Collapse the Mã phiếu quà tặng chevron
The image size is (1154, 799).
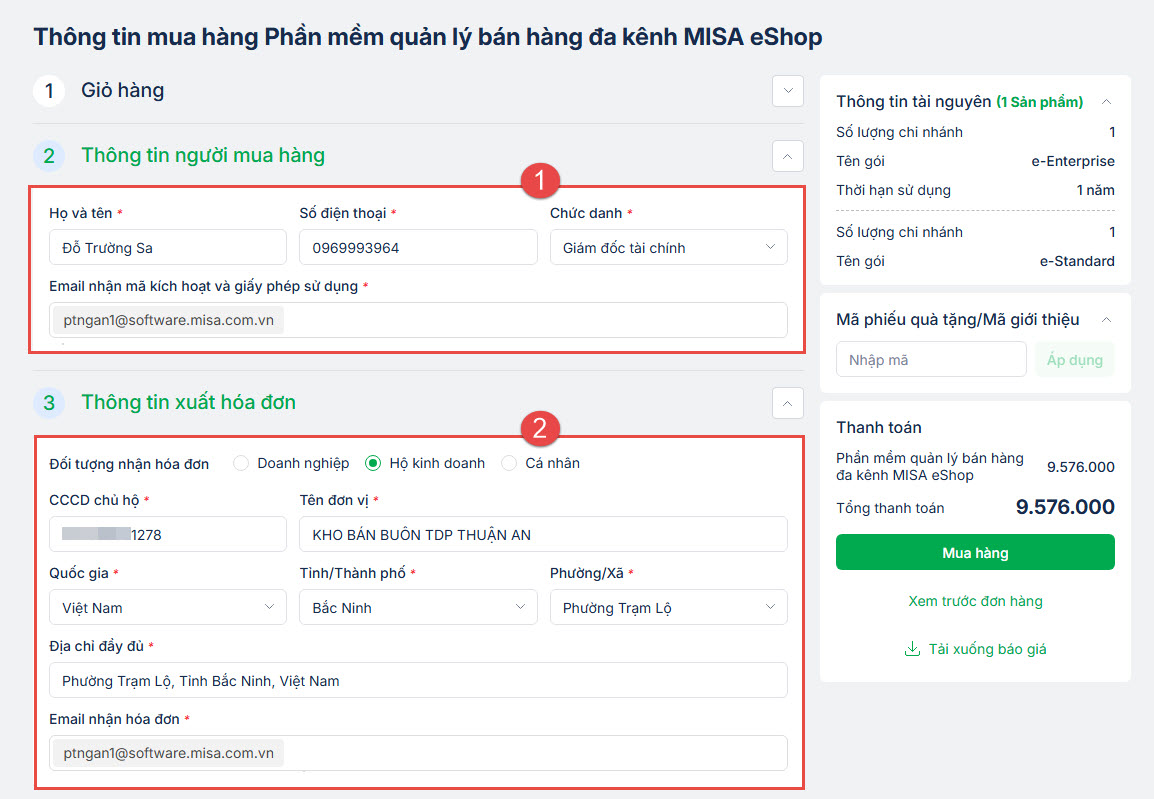click(1106, 320)
